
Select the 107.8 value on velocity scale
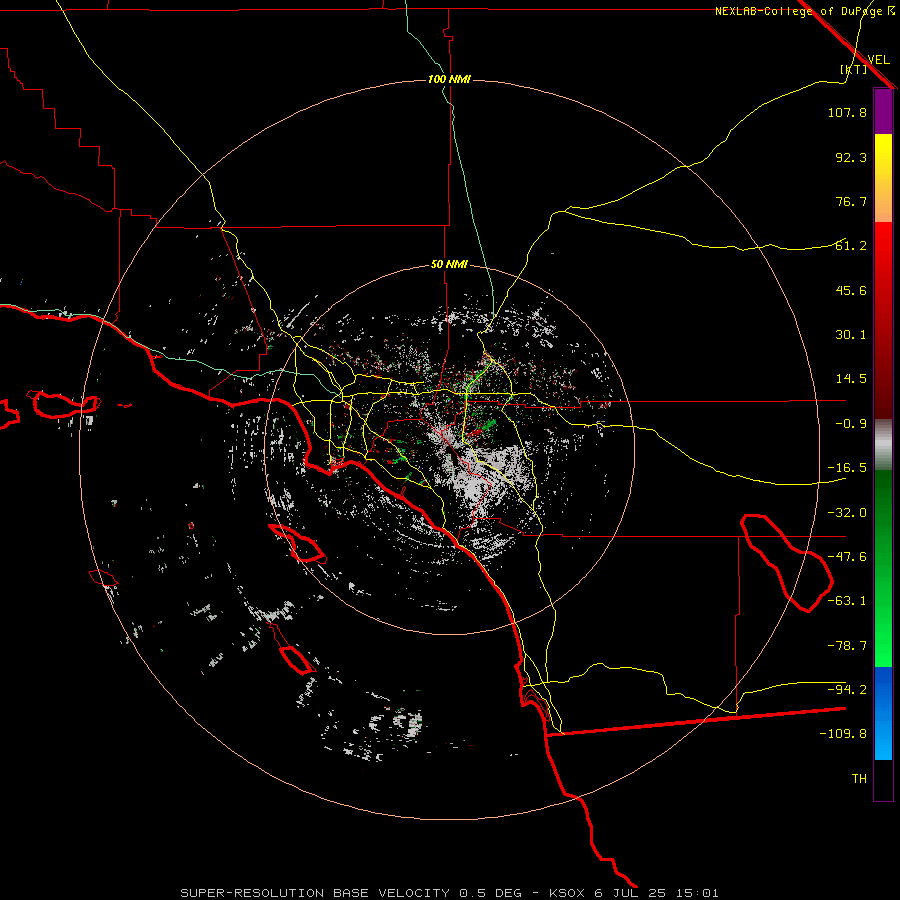pos(847,112)
